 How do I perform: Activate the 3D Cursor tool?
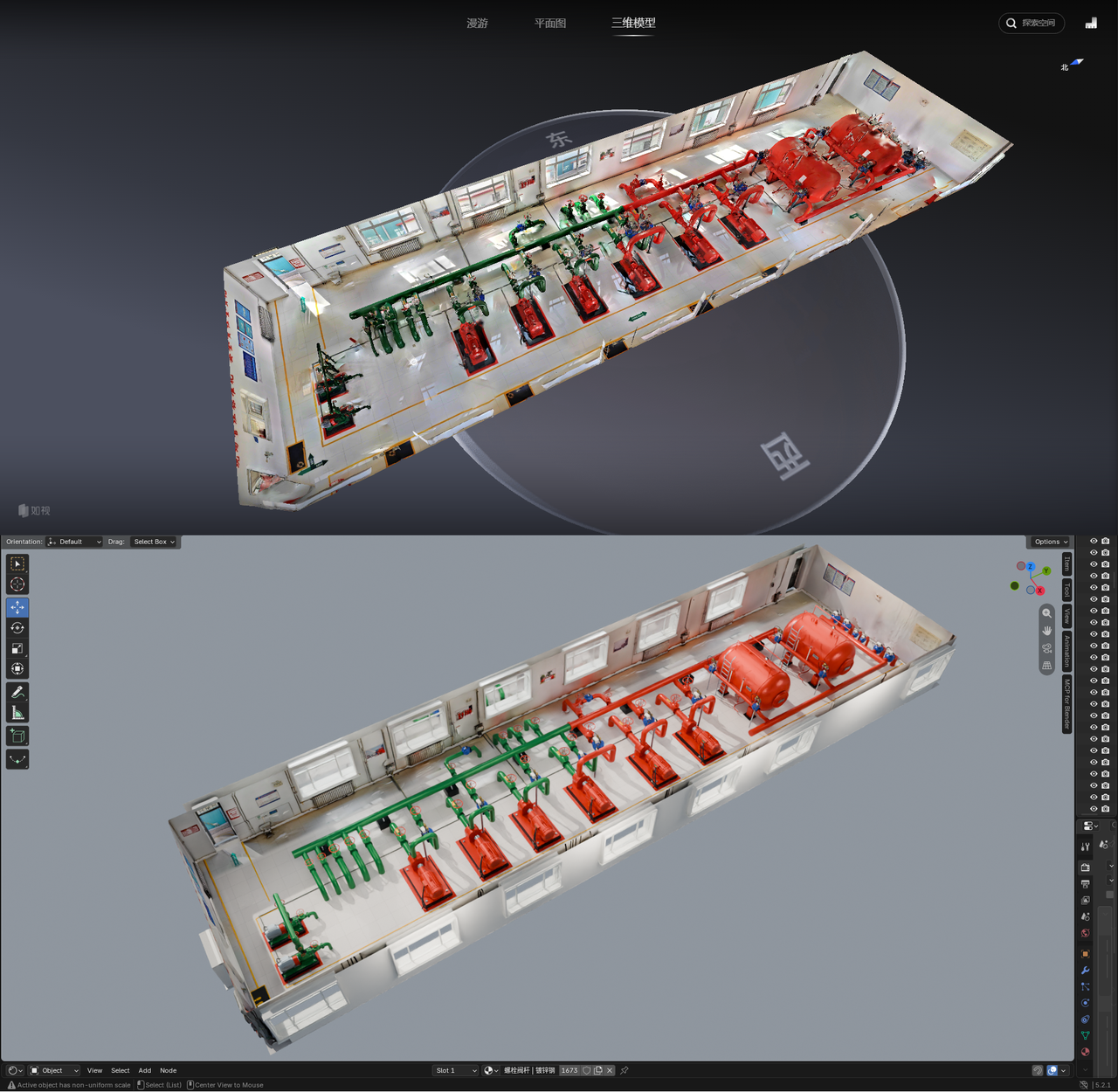[17, 584]
